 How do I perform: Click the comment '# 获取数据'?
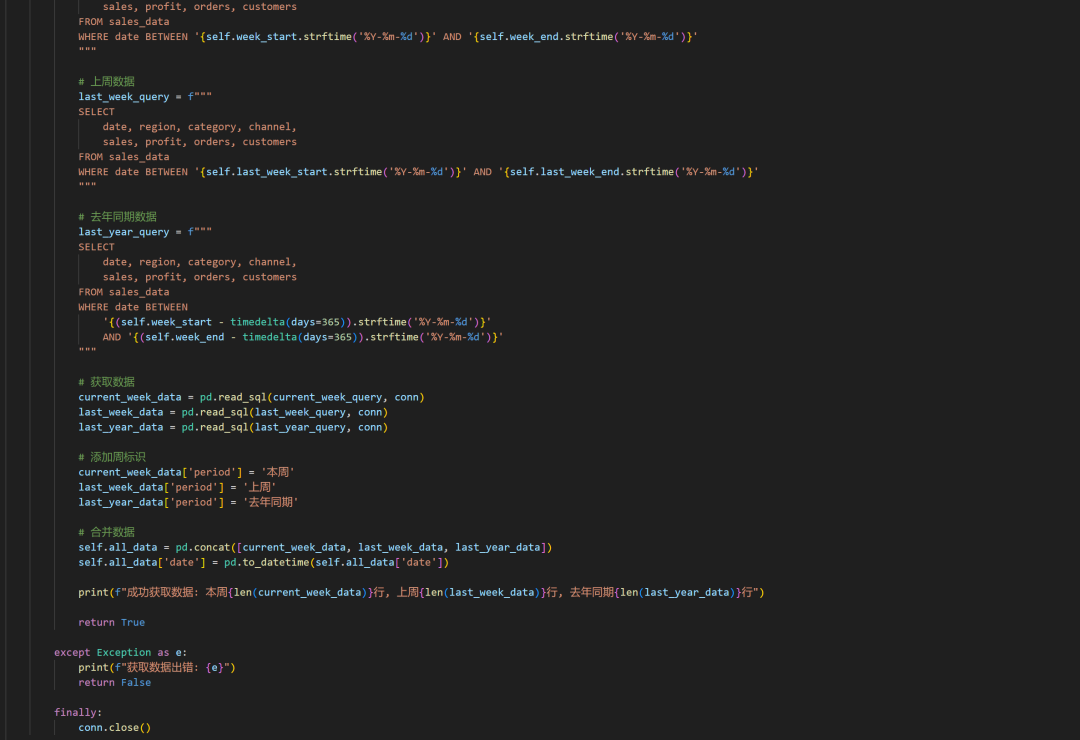click(106, 382)
